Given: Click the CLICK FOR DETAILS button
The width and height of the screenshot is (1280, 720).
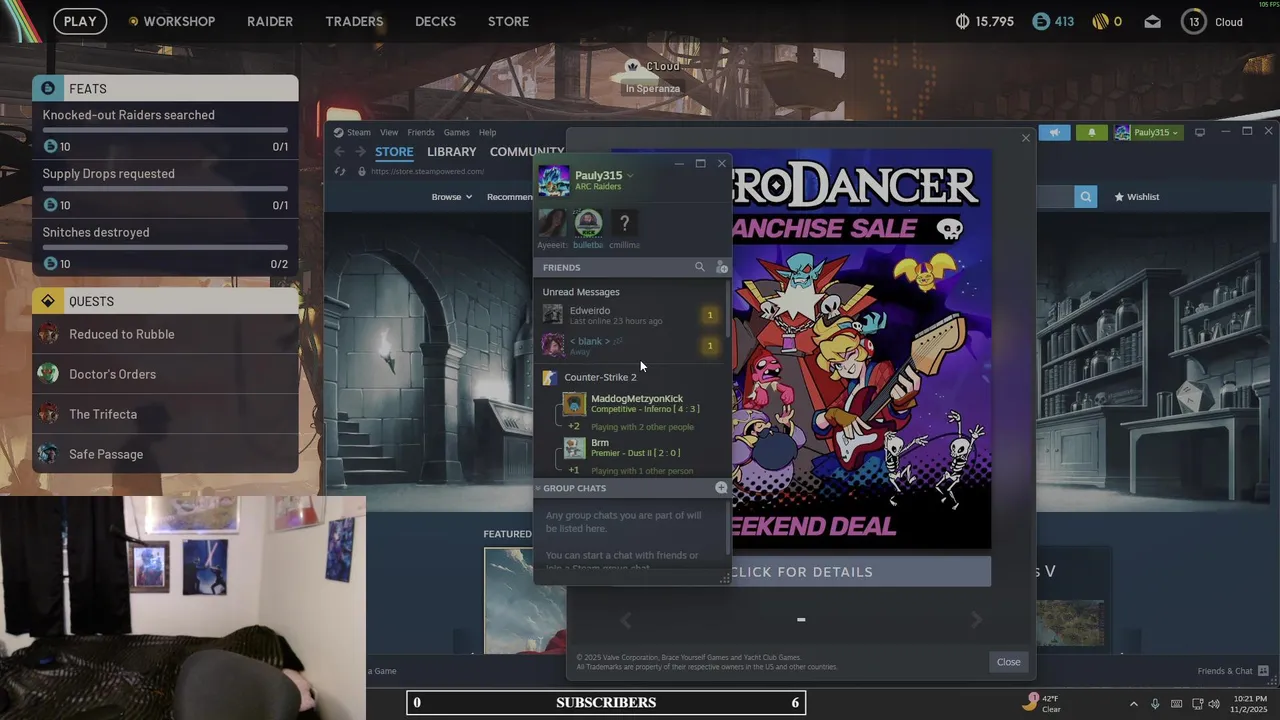Looking at the screenshot, I should [801, 572].
